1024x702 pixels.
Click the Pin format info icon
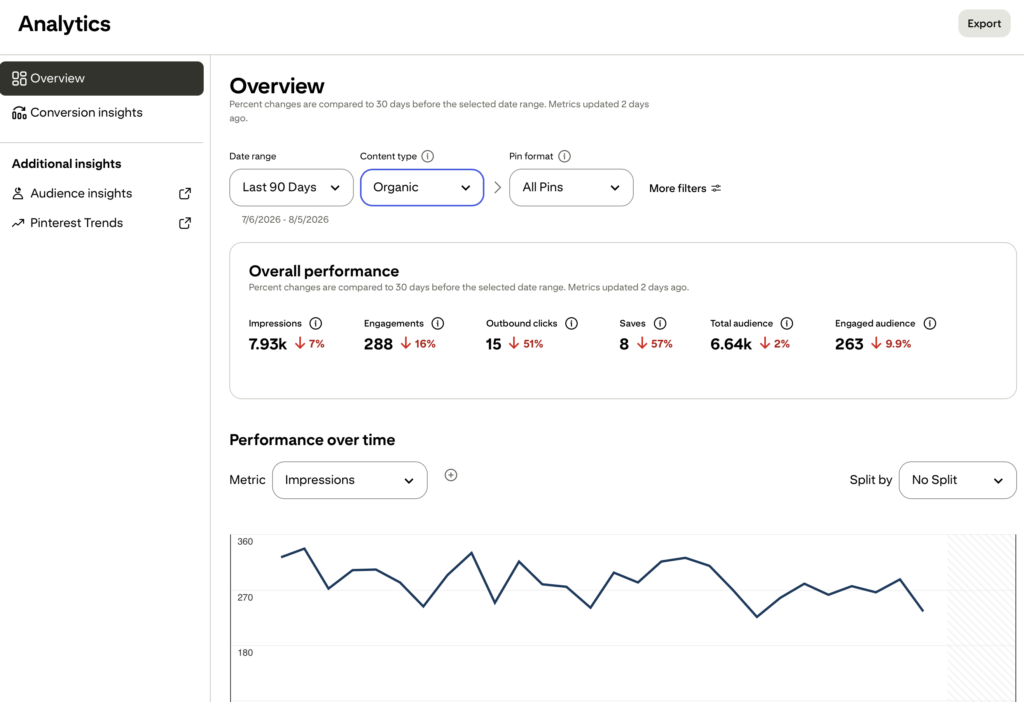(565, 156)
